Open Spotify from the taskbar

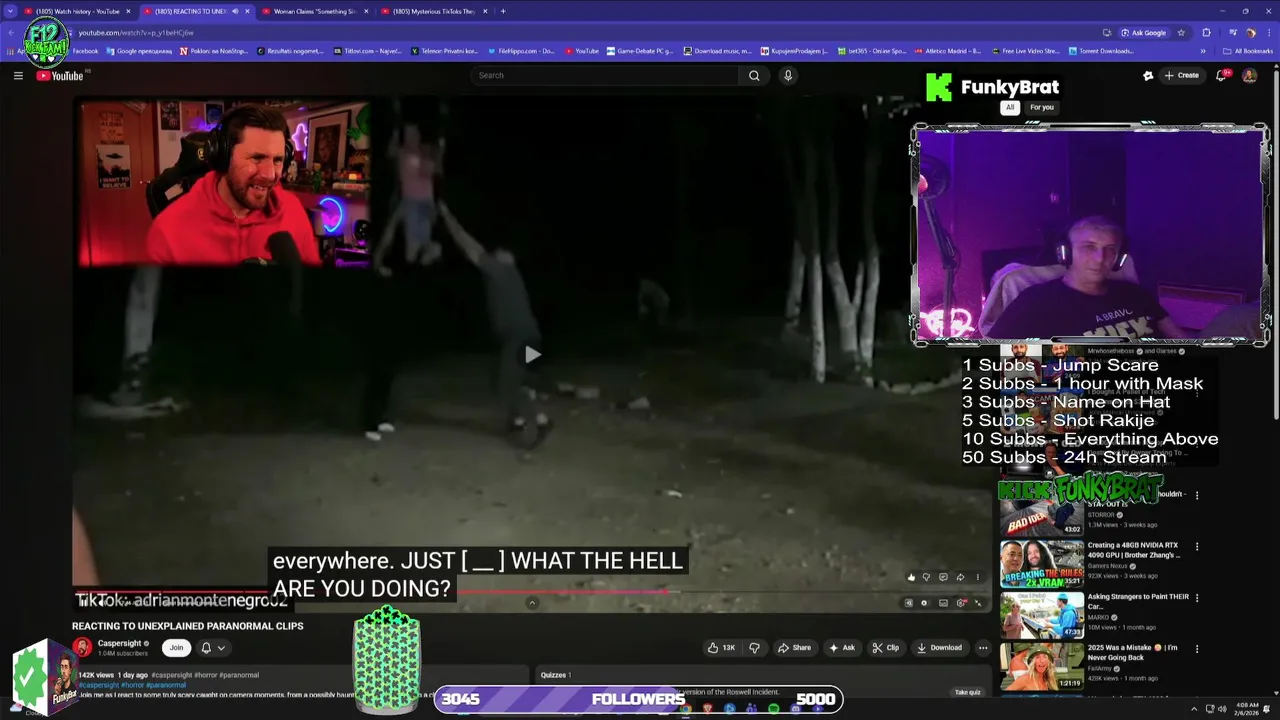pyautogui.click(x=773, y=709)
